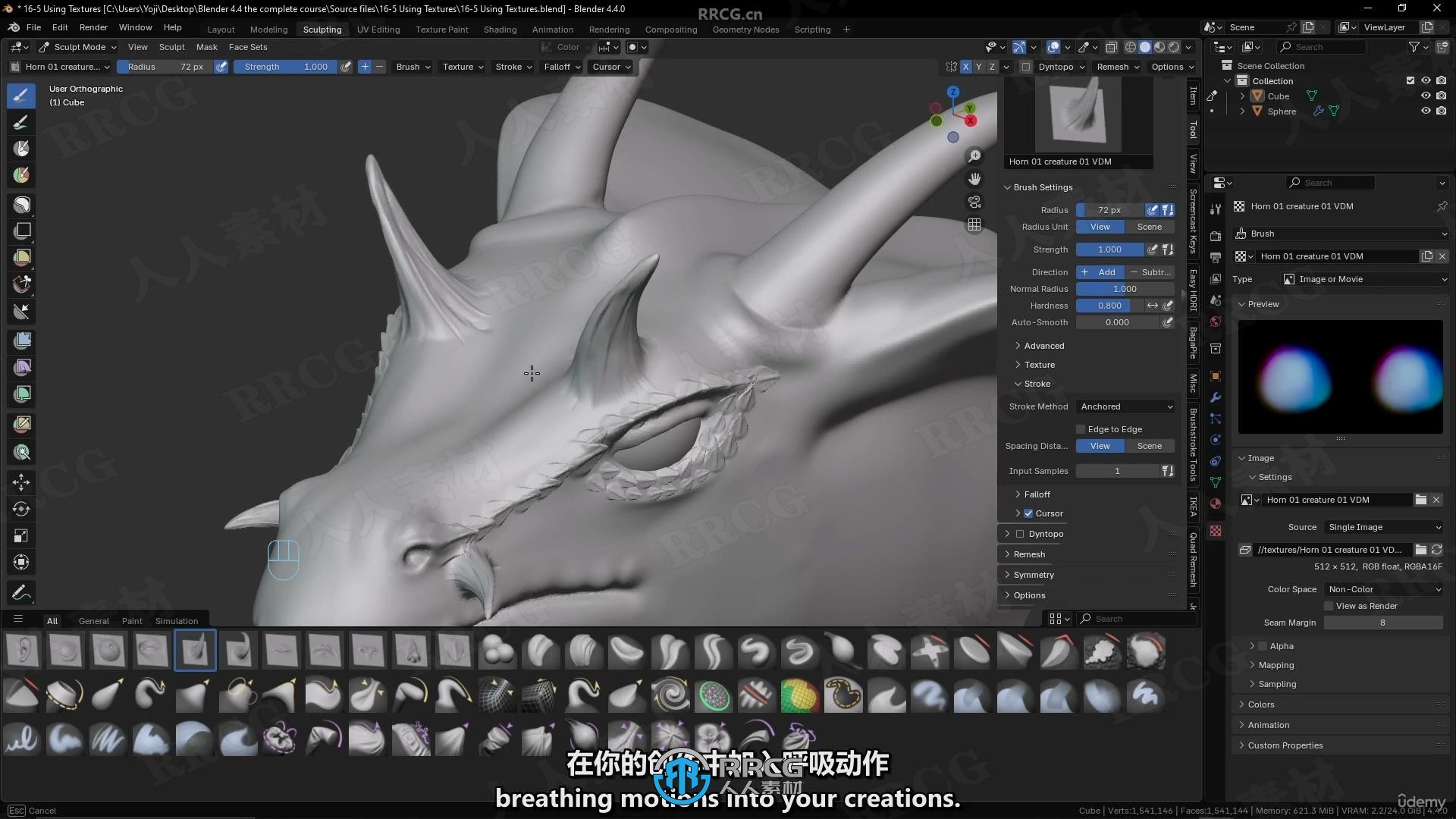Toggle Collection exclude checkbox in outliner
This screenshot has width=1456, height=819.
click(x=1410, y=81)
